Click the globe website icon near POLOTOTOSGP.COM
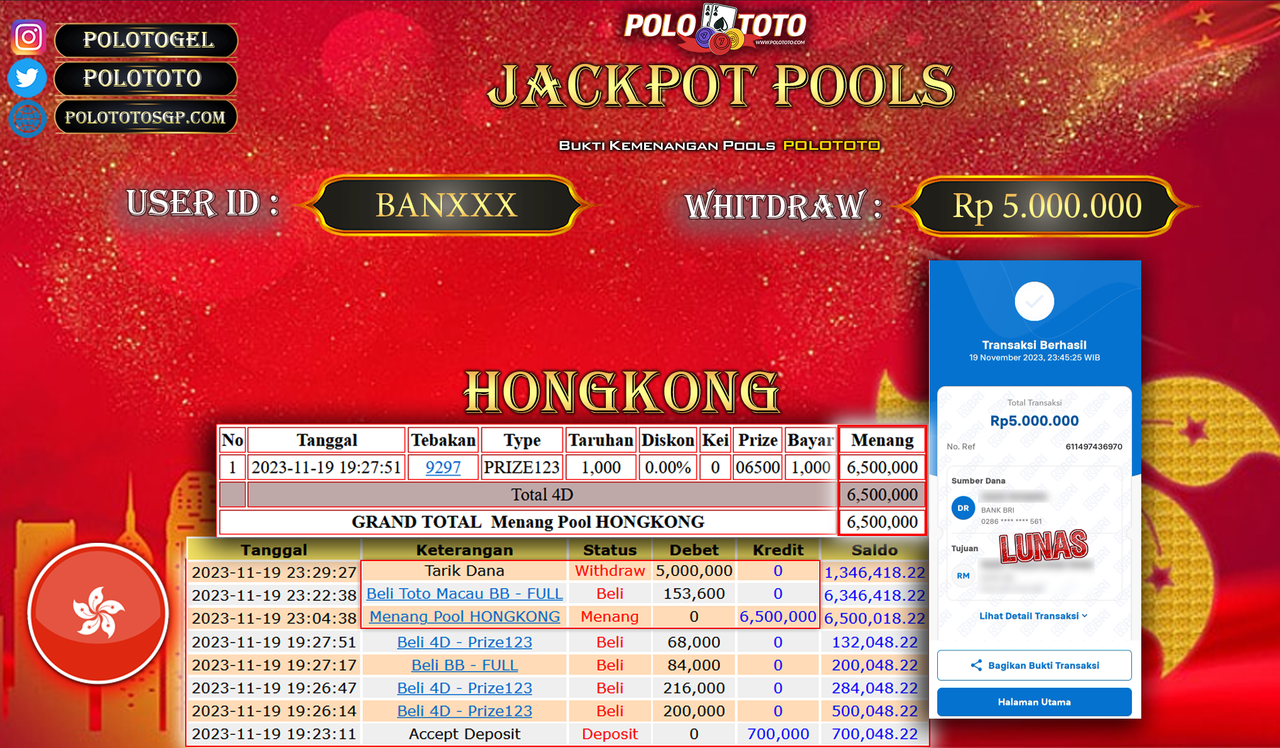This screenshot has width=1280, height=748. (x=27, y=118)
